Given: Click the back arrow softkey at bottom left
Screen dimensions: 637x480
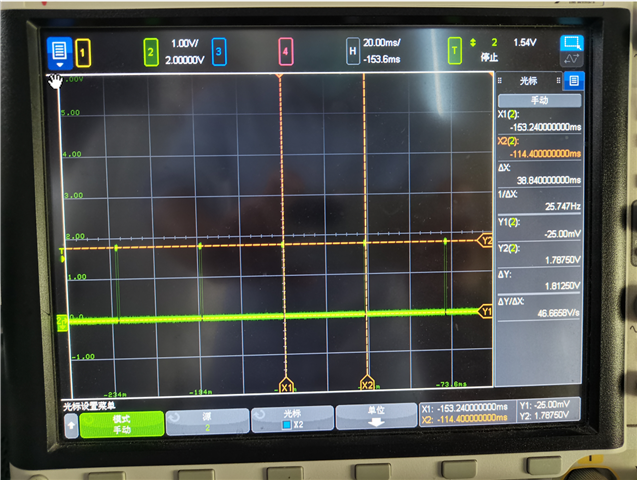Looking at the screenshot, I should tap(71, 426).
